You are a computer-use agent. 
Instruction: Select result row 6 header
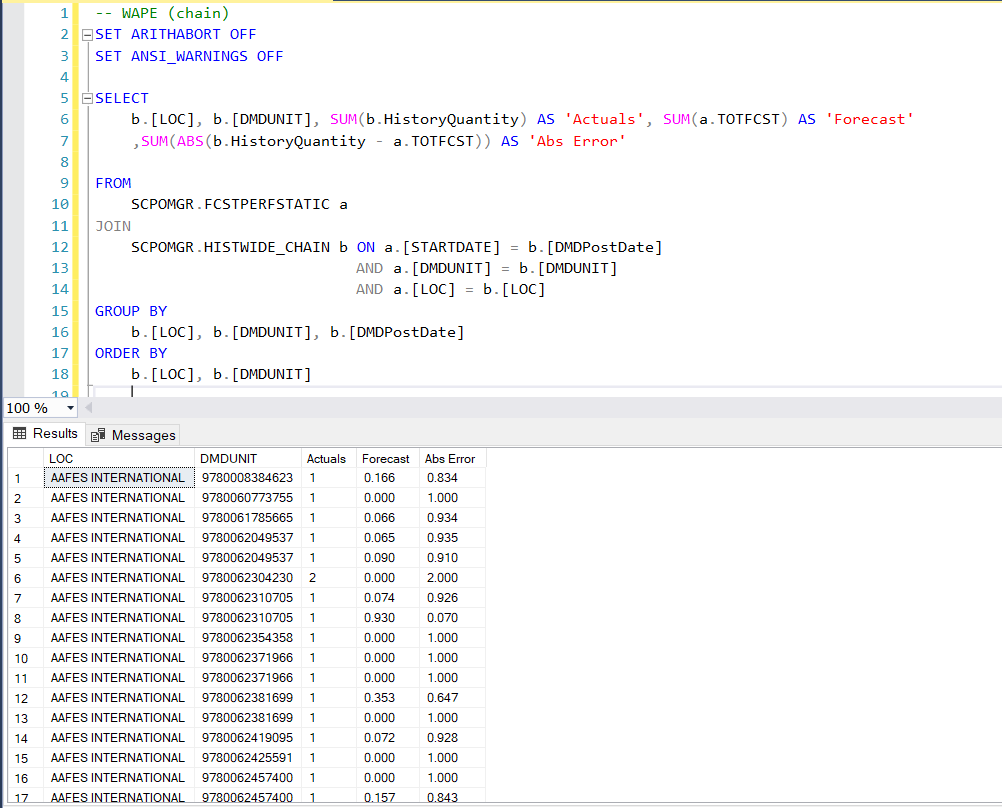click(x=26, y=578)
